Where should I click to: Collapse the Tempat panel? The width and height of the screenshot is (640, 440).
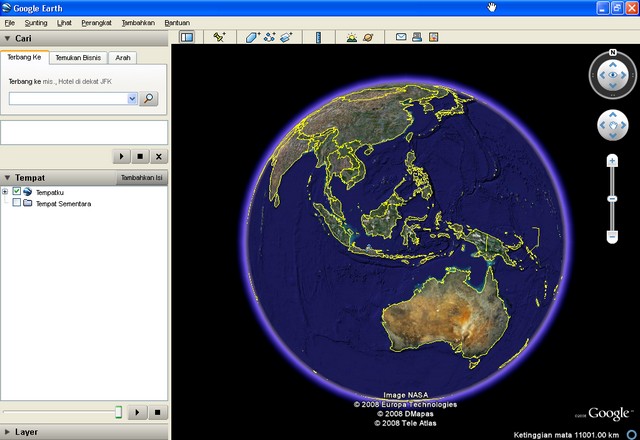click(7, 178)
